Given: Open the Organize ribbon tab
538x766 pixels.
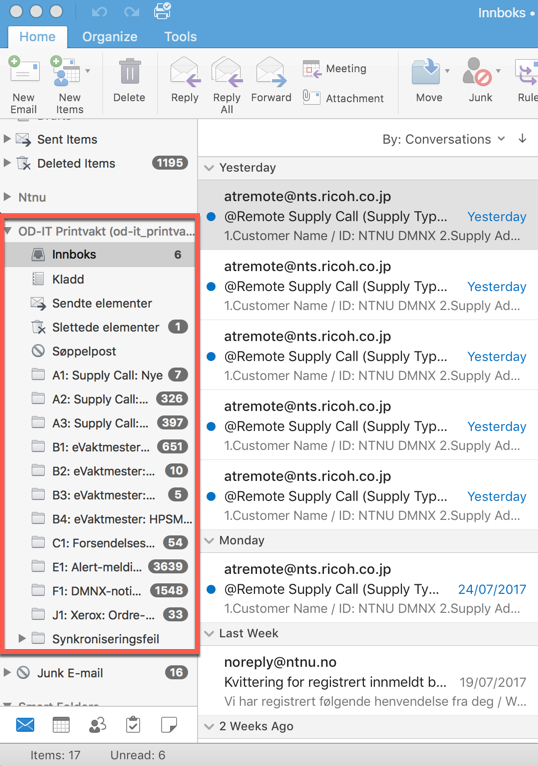Looking at the screenshot, I should coord(109,37).
